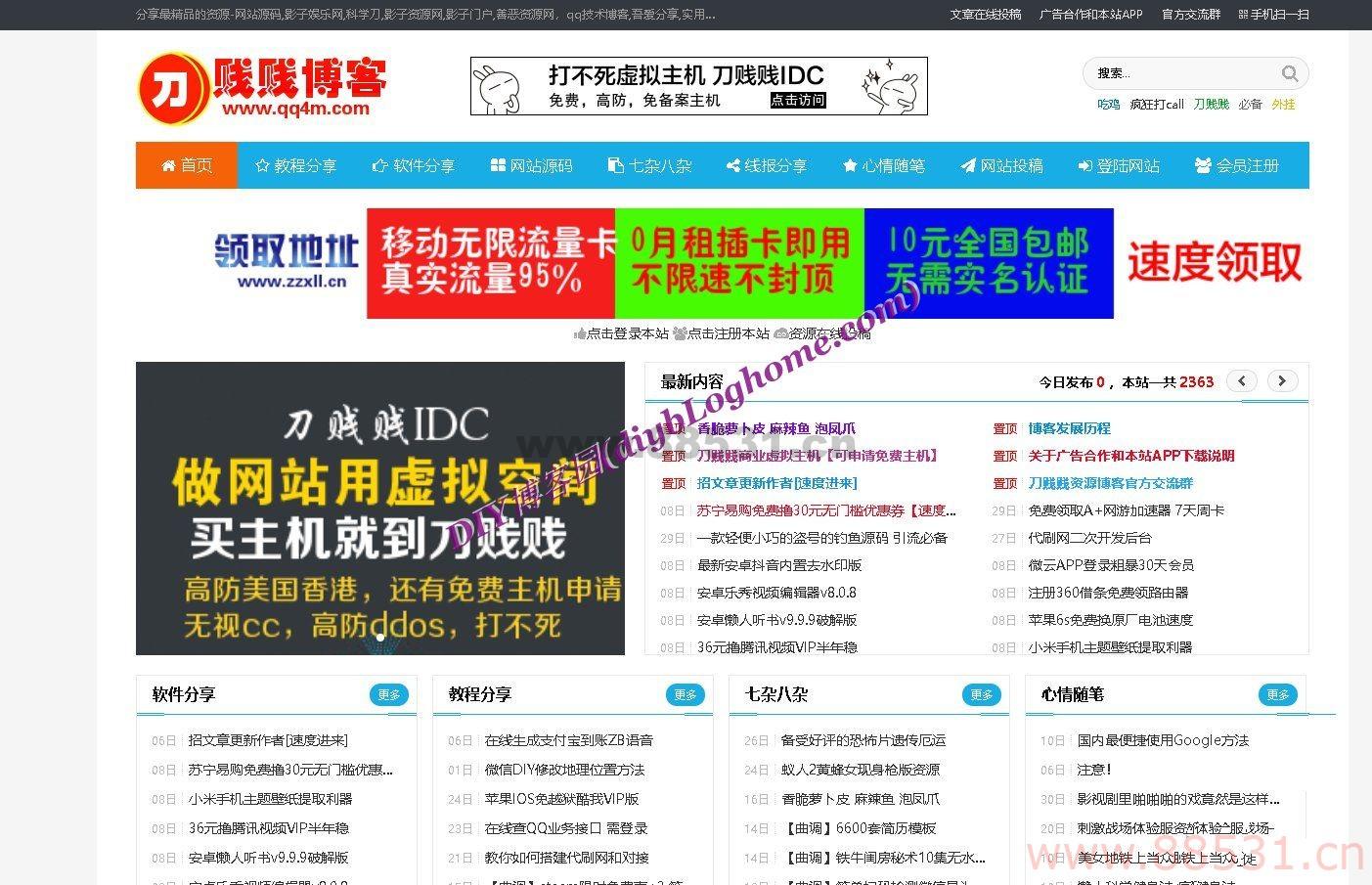Open 线报分享 navigation item
The height and width of the screenshot is (885, 1372).
coord(767,165)
